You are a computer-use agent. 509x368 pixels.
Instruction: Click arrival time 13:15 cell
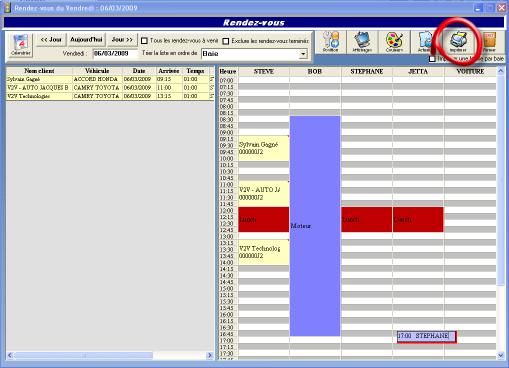click(169, 96)
